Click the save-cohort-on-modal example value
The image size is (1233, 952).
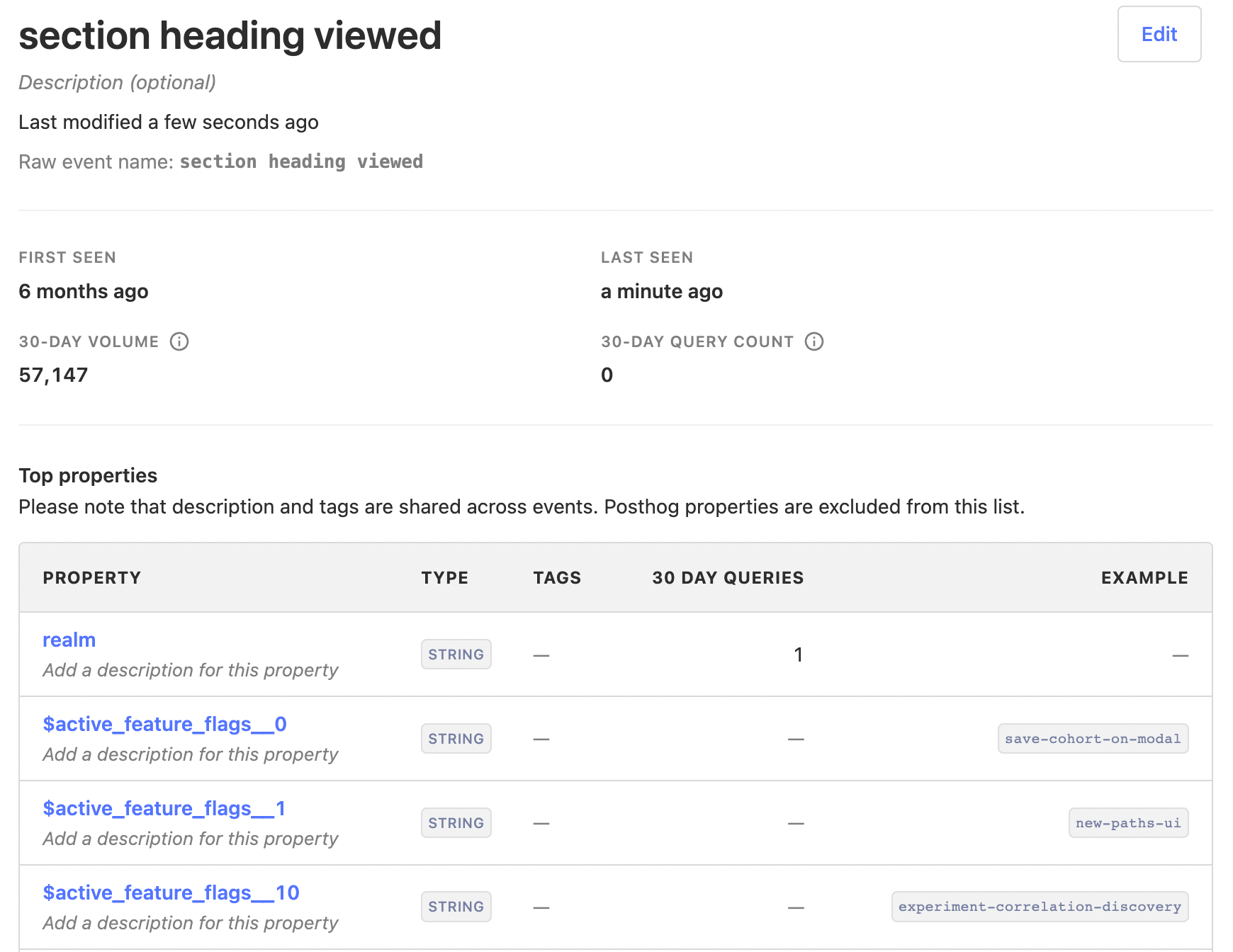click(x=1092, y=739)
